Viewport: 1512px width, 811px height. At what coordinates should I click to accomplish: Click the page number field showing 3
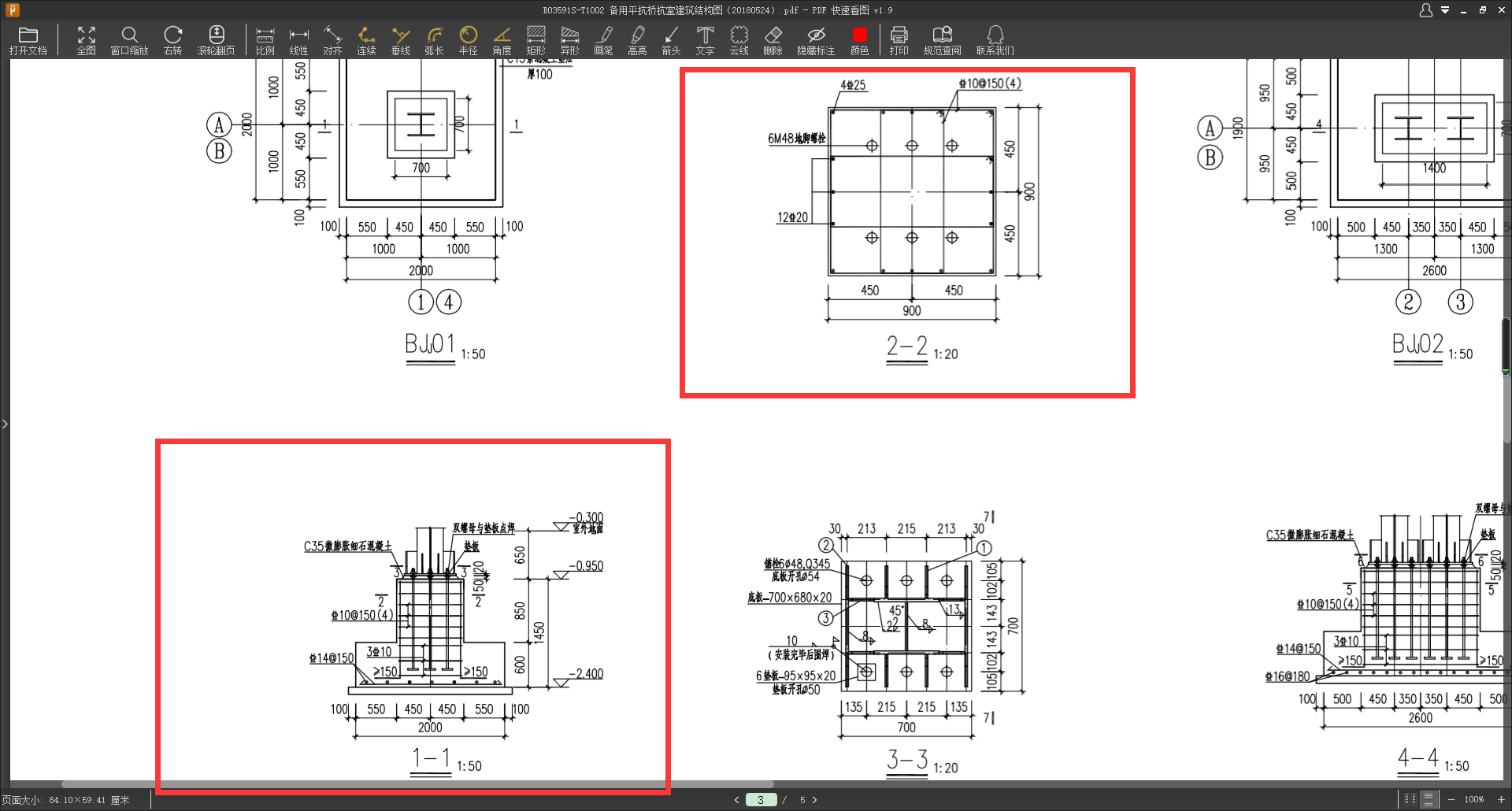[x=761, y=800]
